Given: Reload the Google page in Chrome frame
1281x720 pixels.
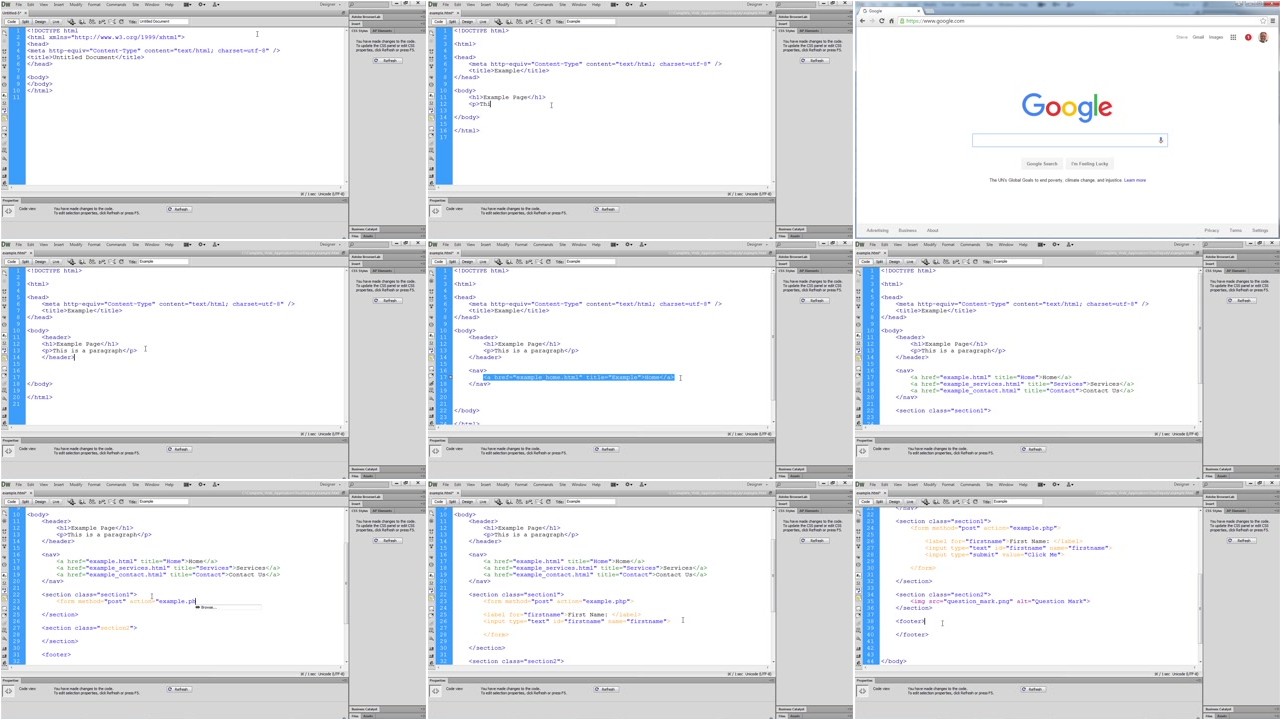Looking at the screenshot, I should point(882,21).
